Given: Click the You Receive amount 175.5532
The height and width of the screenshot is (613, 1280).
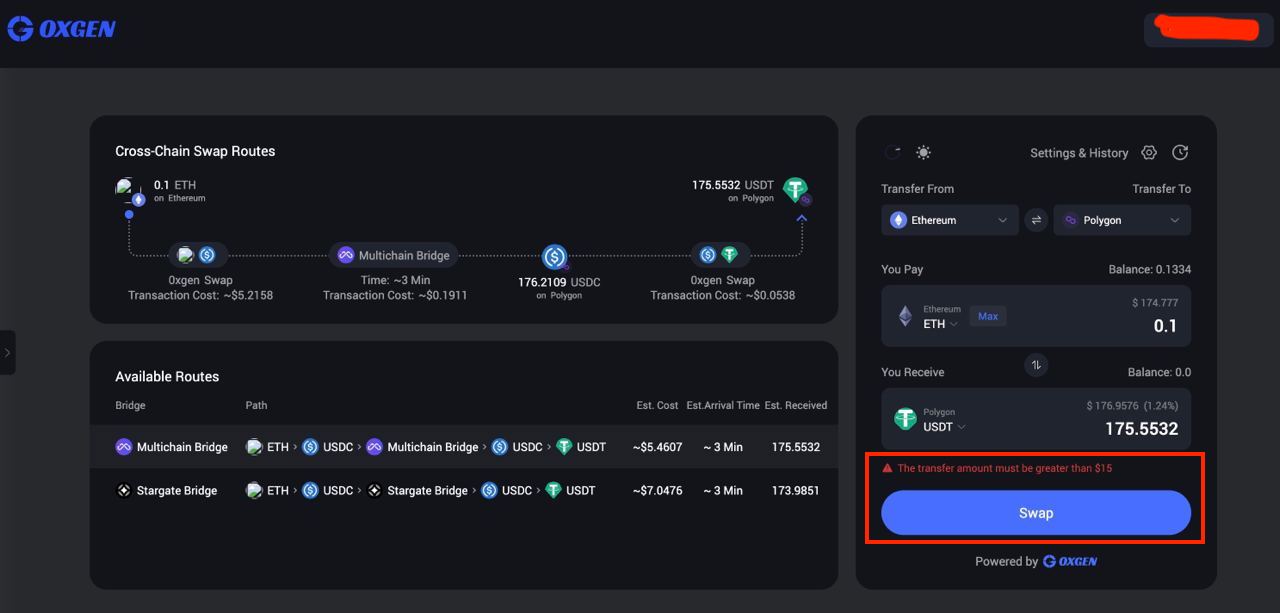Looking at the screenshot, I should (1141, 428).
